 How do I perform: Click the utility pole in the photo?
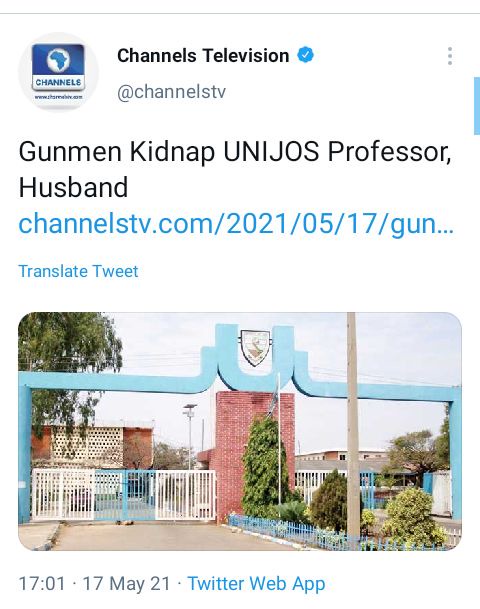pyautogui.click(x=353, y=427)
